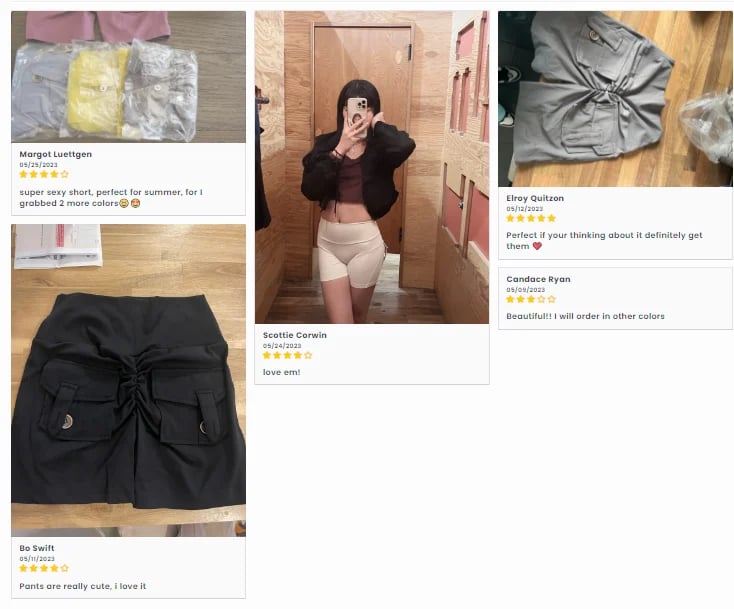Viewport: 734px width, 609px height.
Task: Click Candace Ryan reviewer name
Action: [x=538, y=279]
